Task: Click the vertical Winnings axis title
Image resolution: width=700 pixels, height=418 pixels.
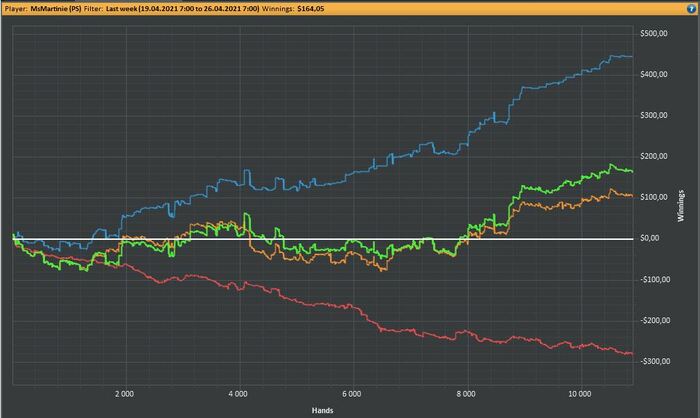Action: [x=681, y=206]
